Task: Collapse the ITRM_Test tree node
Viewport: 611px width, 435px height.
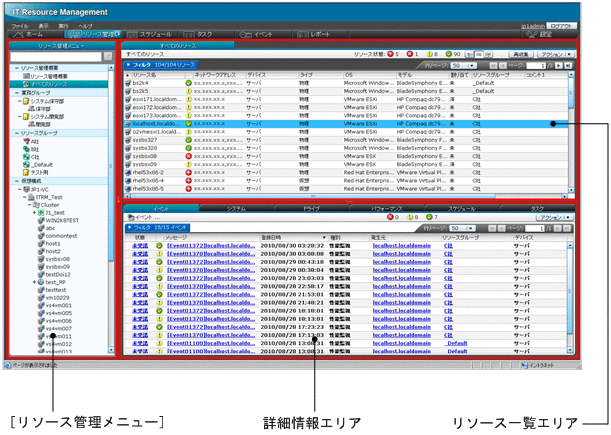Action: click(x=25, y=197)
